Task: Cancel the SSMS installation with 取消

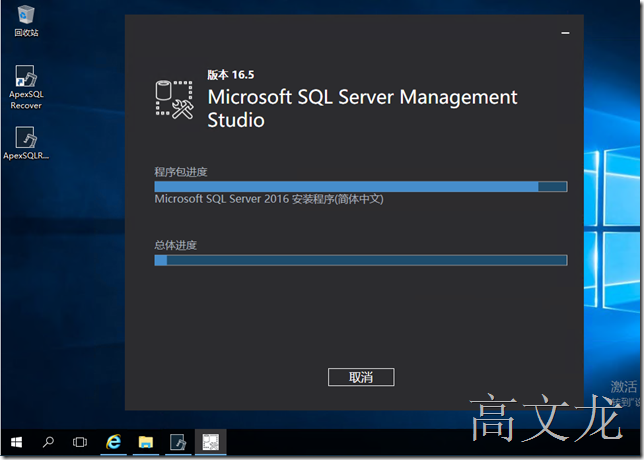Action: 361,377
